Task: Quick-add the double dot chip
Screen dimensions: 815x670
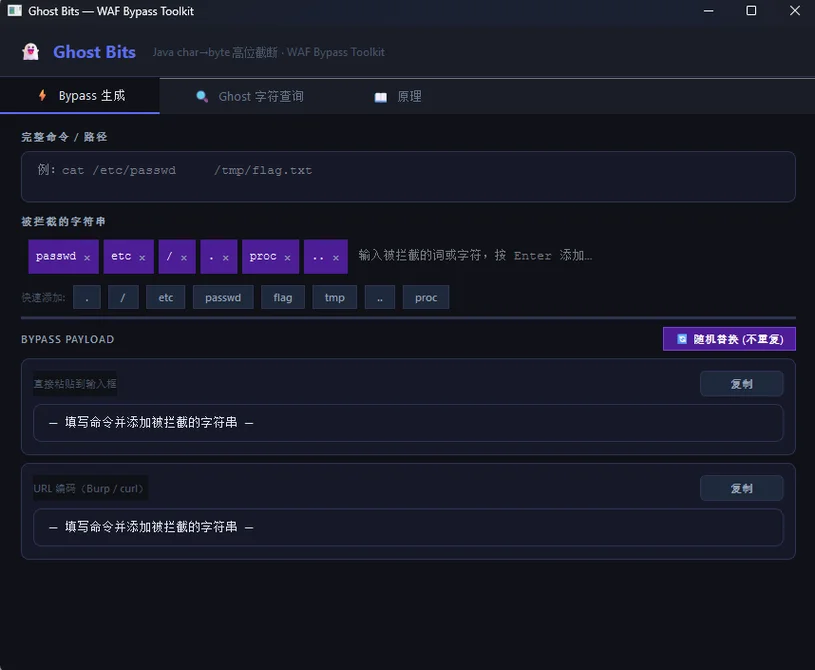Action: coord(380,297)
